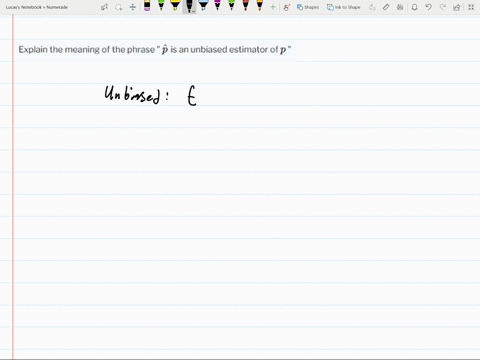Viewport: 480px width, 360px height.
Task: Pick the green pen next to the red pen
Action: pos(231,6)
